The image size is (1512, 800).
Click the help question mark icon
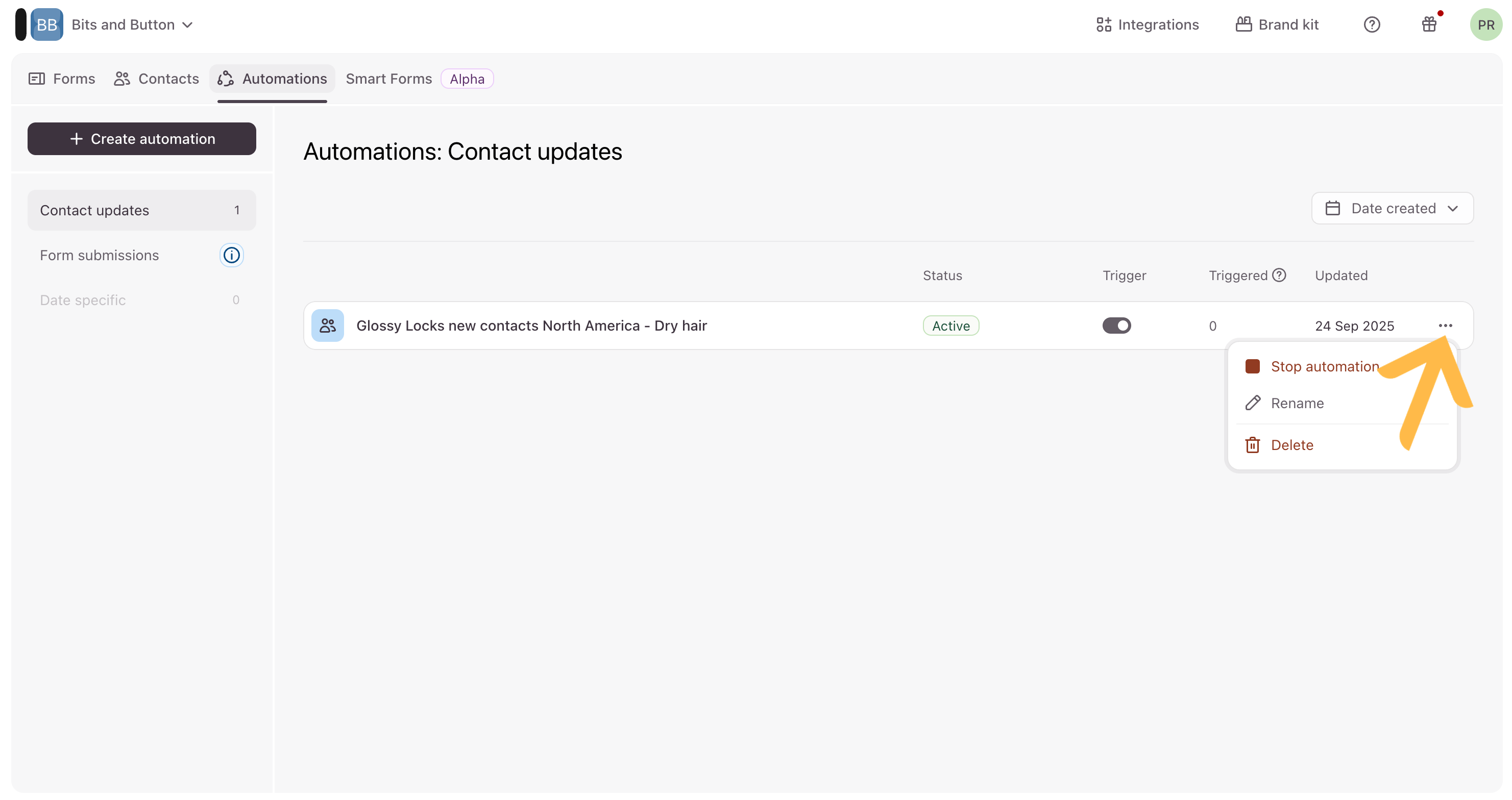point(1371,24)
